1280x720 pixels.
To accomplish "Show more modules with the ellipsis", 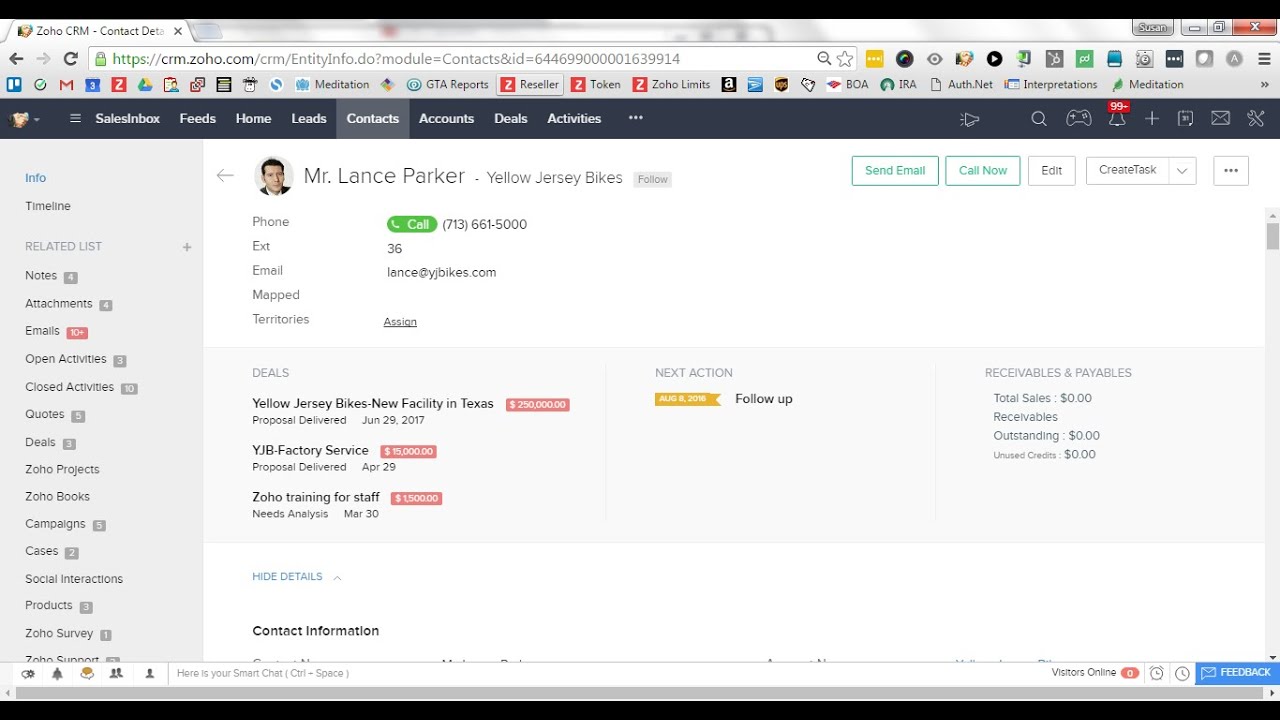I will click(636, 118).
